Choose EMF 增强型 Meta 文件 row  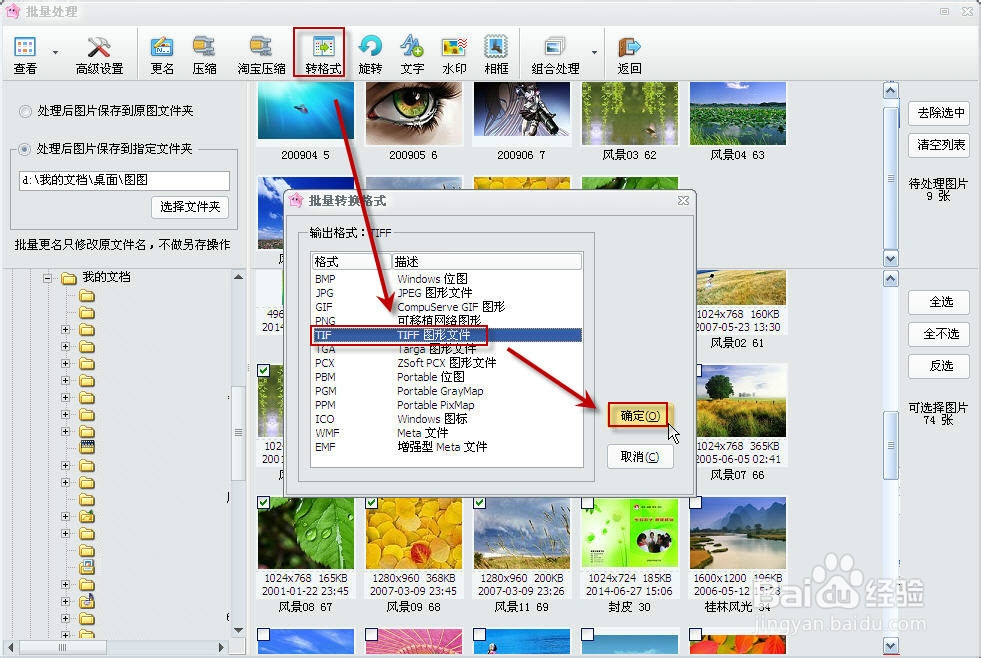click(447, 447)
